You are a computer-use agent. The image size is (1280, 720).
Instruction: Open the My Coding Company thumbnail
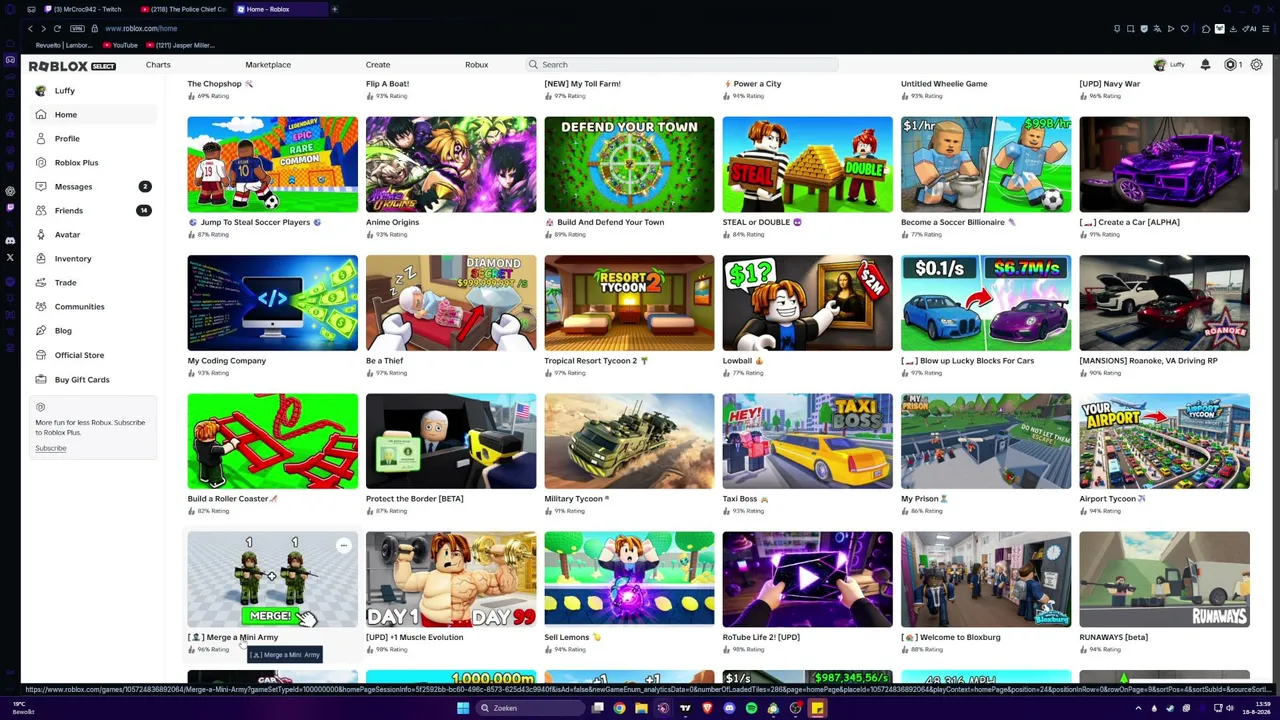coord(272,303)
